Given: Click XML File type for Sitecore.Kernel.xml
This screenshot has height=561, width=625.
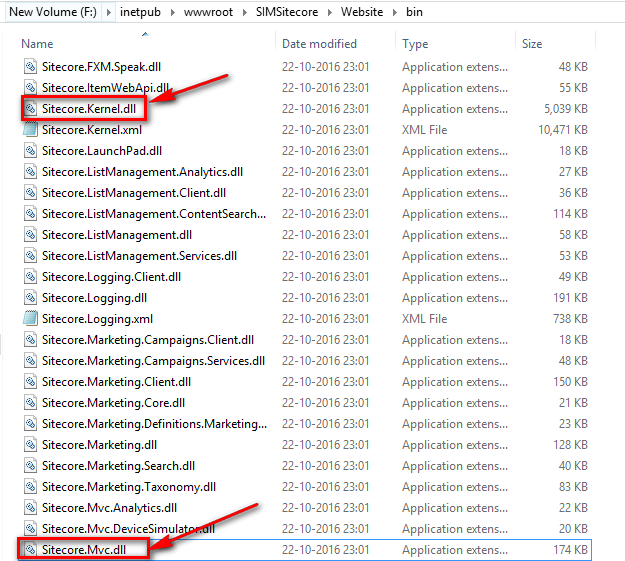Looking at the screenshot, I should [x=425, y=130].
